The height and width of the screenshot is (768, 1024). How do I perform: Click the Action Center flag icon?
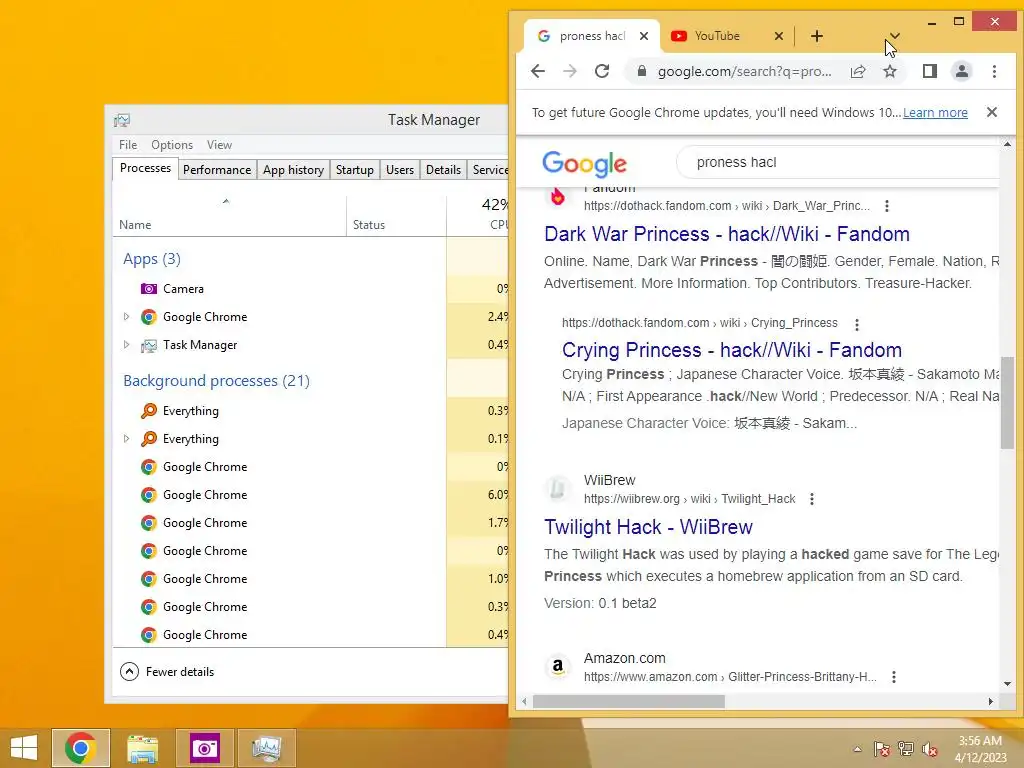[881, 749]
